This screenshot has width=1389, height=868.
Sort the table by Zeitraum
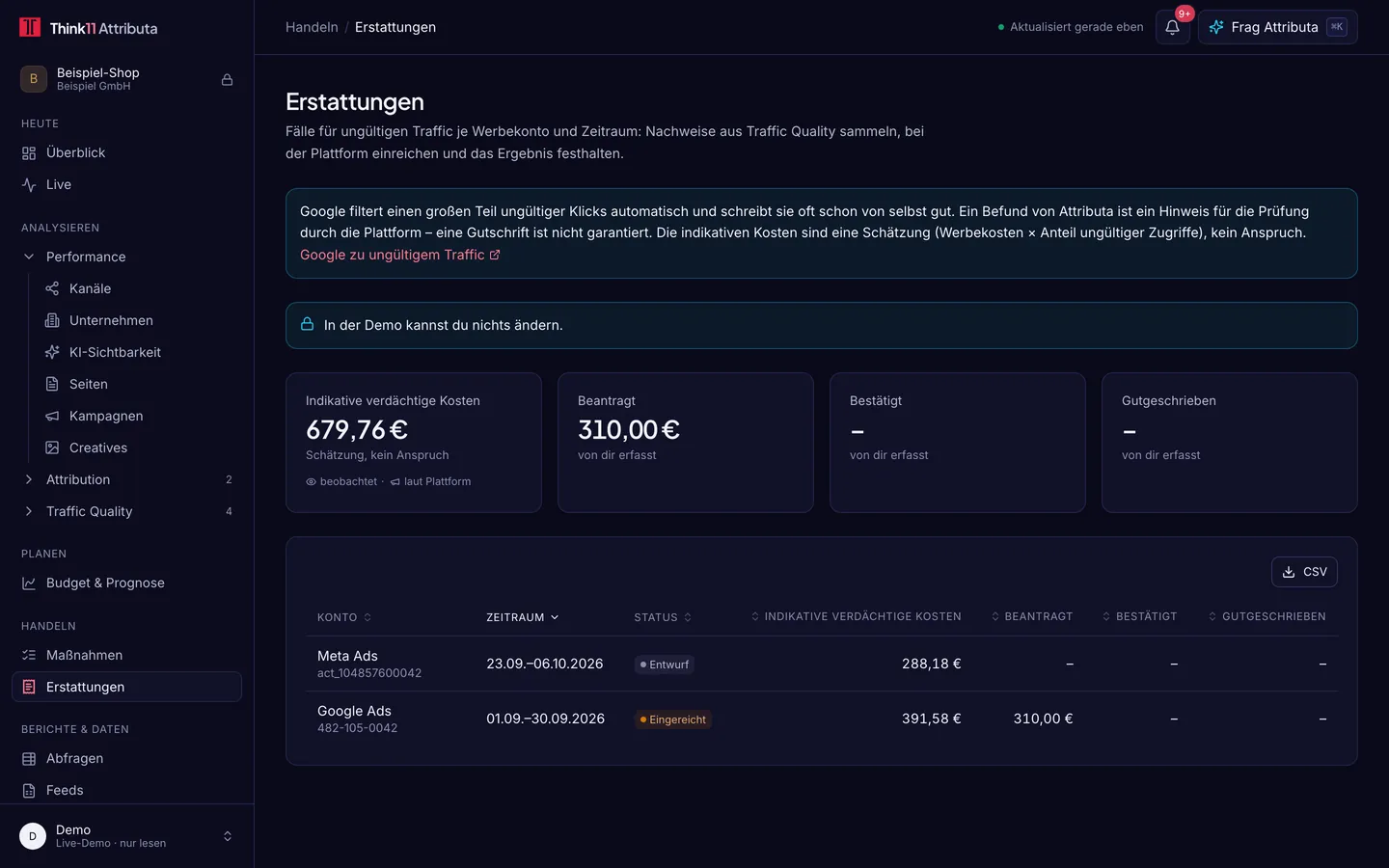[523, 617]
